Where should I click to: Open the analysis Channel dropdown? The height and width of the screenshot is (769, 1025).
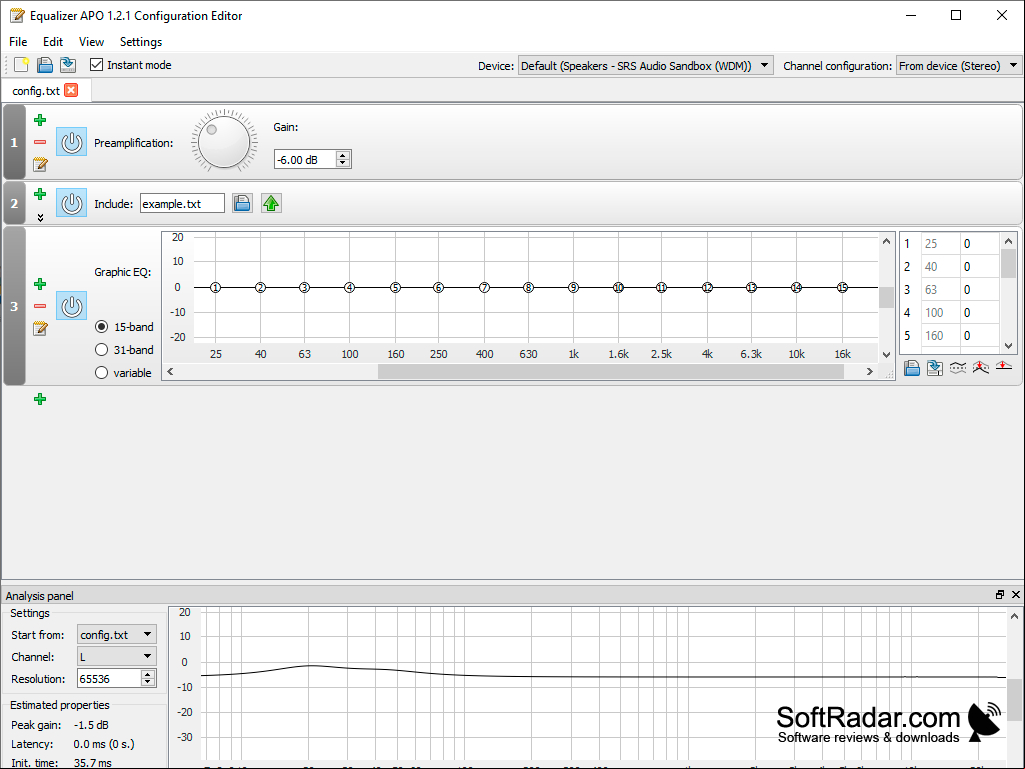[116, 657]
